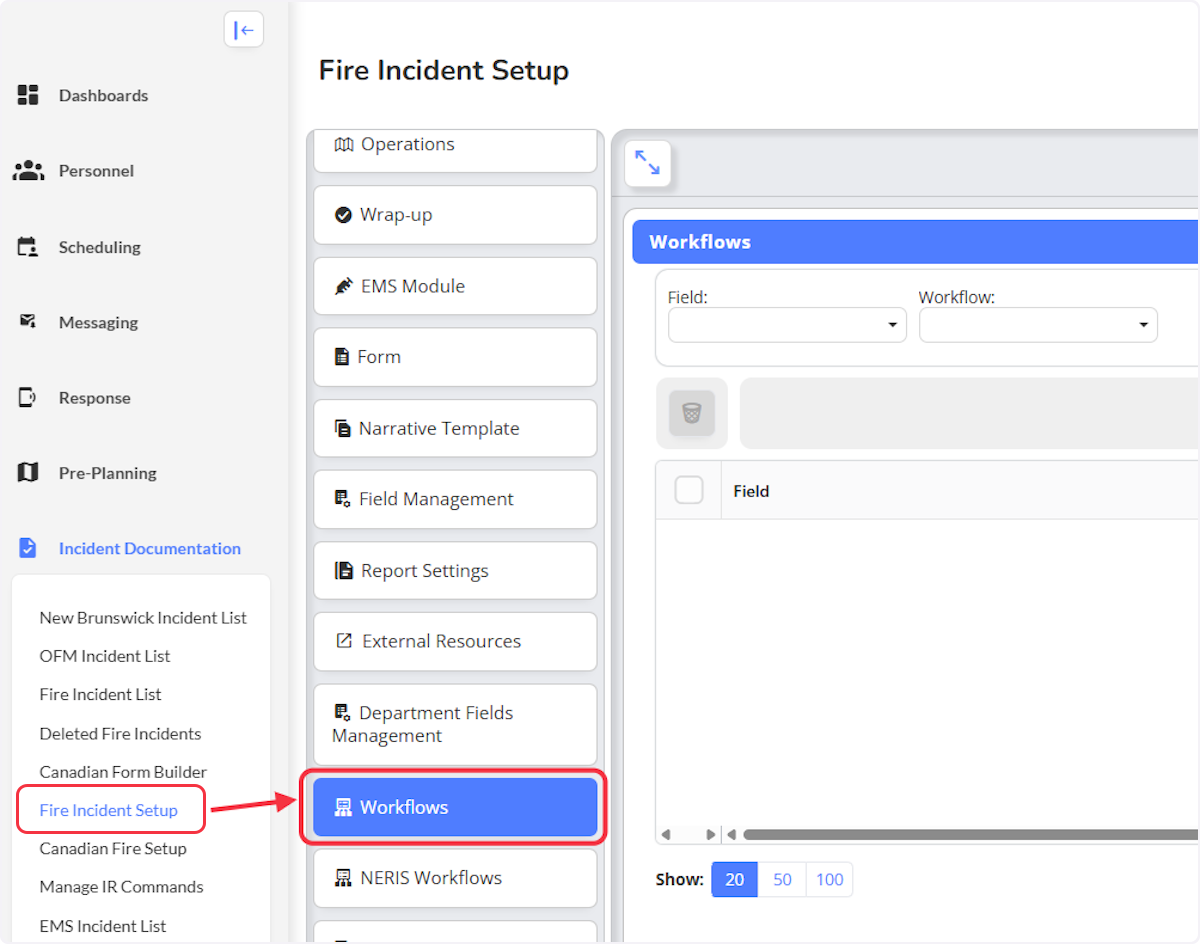
Task: Open the Scheduling menu
Action: point(99,247)
